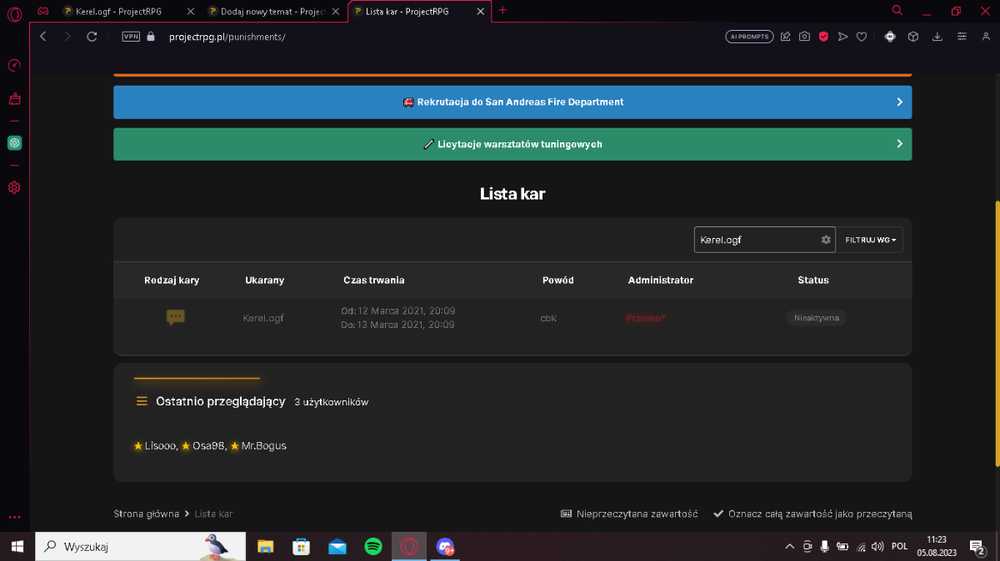Open a new tab with plus
1000x561 pixels.
[x=503, y=10]
